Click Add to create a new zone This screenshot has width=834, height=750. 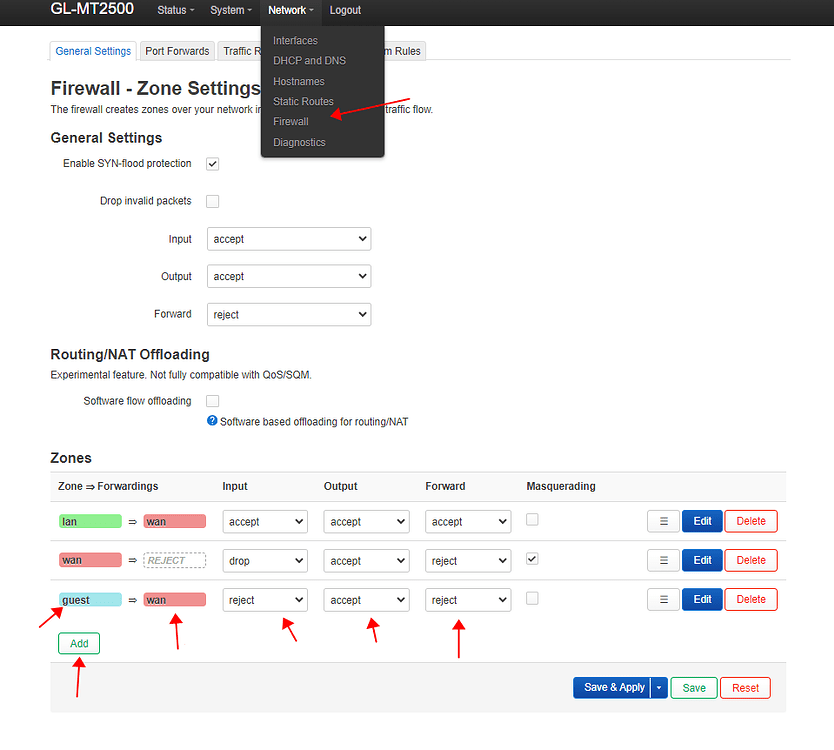click(78, 643)
